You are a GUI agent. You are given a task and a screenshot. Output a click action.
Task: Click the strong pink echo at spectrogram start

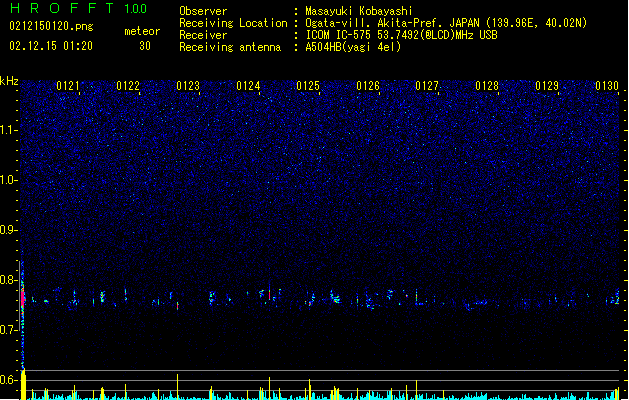point(23,299)
